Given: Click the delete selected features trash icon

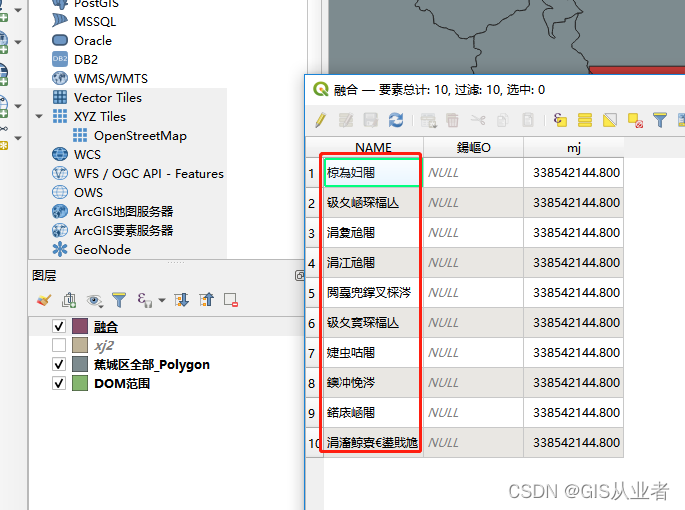Looking at the screenshot, I should pos(452,120).
